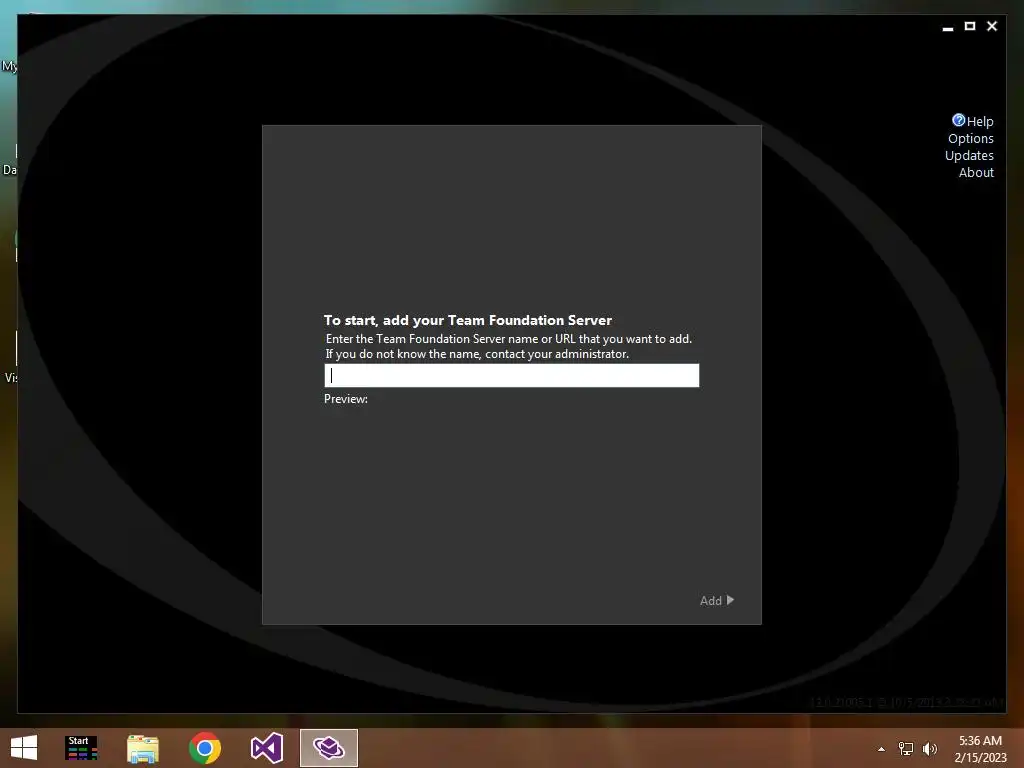1024x768 pixels.
Task: Open the About link
Action: [976, 172]
